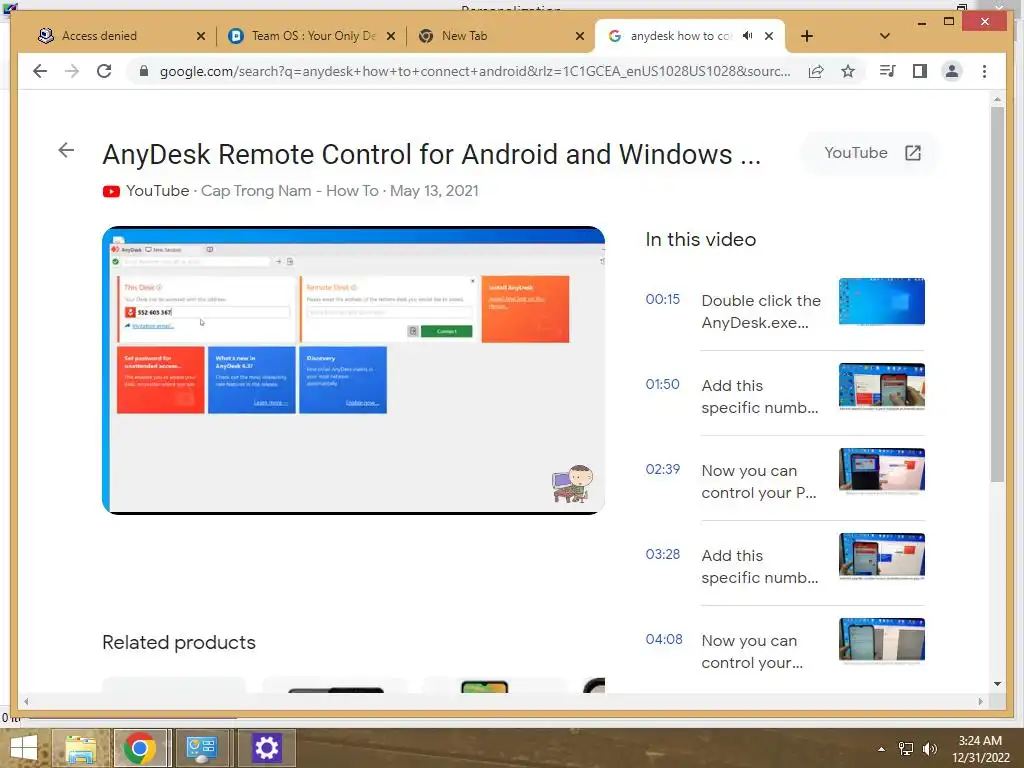The image size is (1024, 768).
Task: Open volume icon in system tray
Action: click(x=929, y=749)
